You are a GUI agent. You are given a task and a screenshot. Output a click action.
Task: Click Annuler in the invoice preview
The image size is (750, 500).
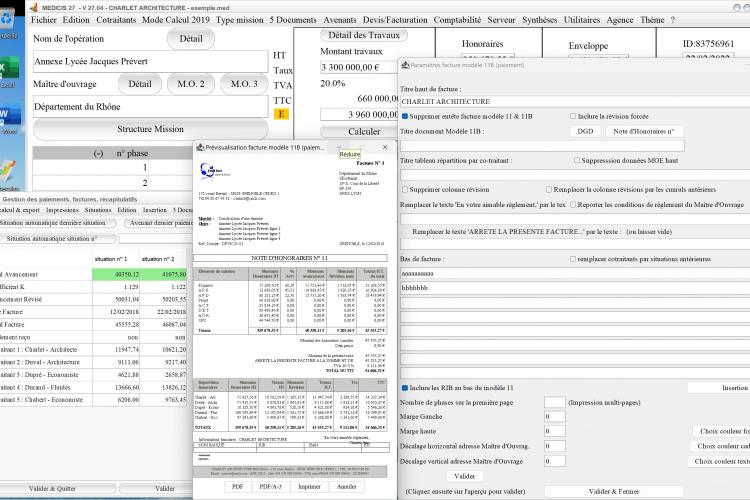347,487
